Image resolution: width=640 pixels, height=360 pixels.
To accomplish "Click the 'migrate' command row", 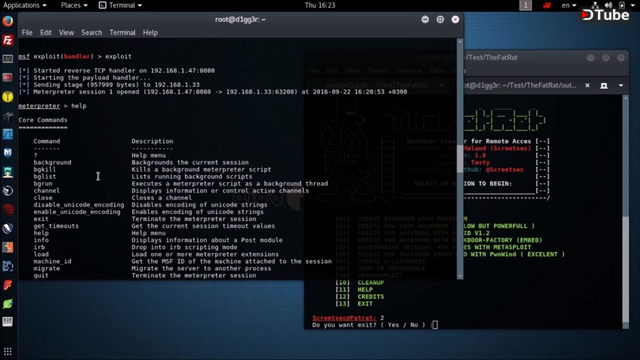I will 152,269.
